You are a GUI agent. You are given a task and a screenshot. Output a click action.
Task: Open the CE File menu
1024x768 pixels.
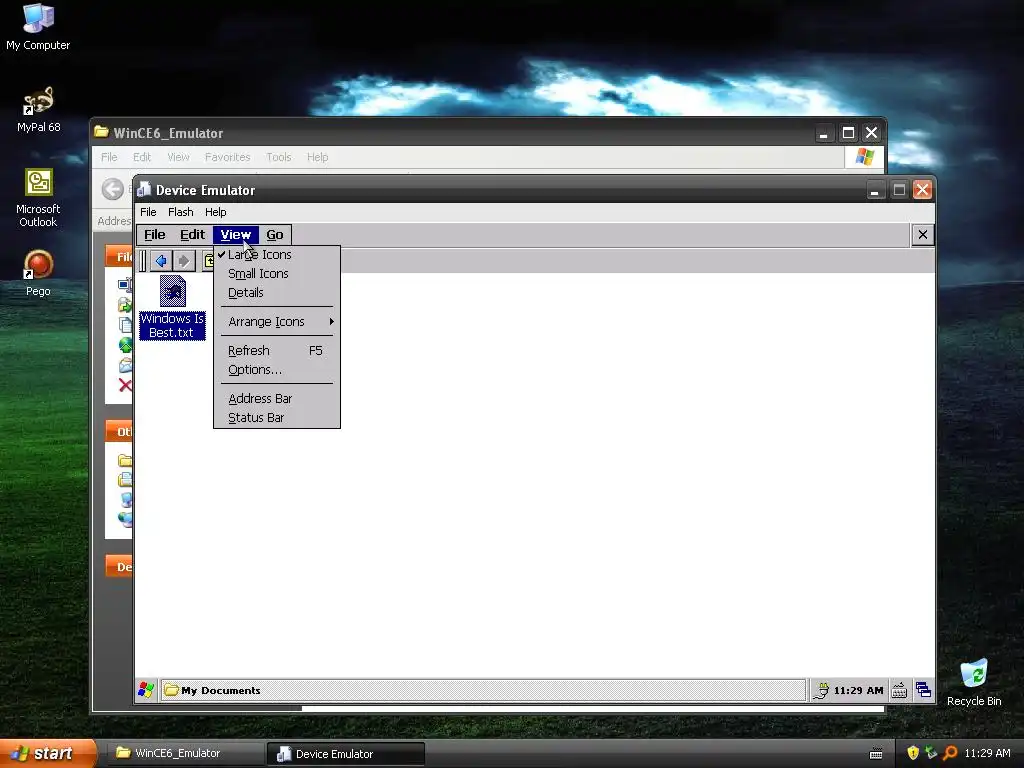(155, 234)
